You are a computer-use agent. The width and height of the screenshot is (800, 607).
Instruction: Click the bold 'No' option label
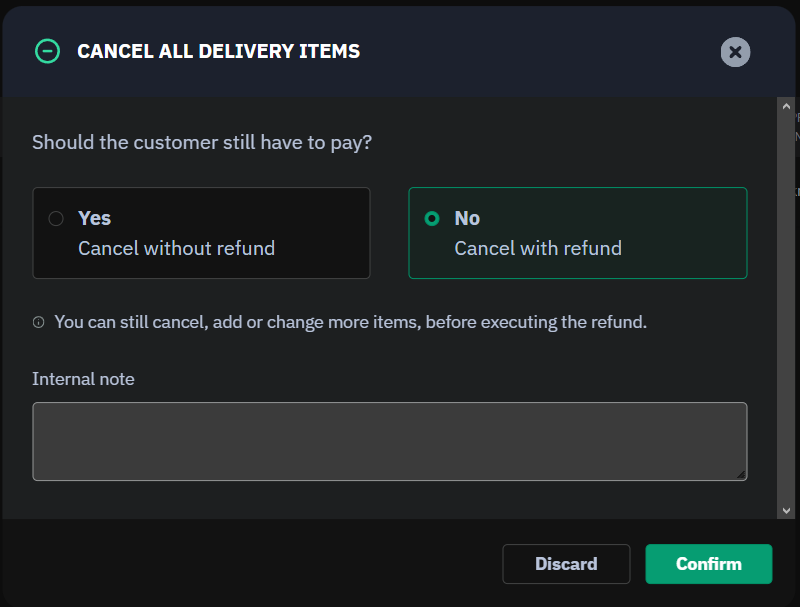coord(467,218)
